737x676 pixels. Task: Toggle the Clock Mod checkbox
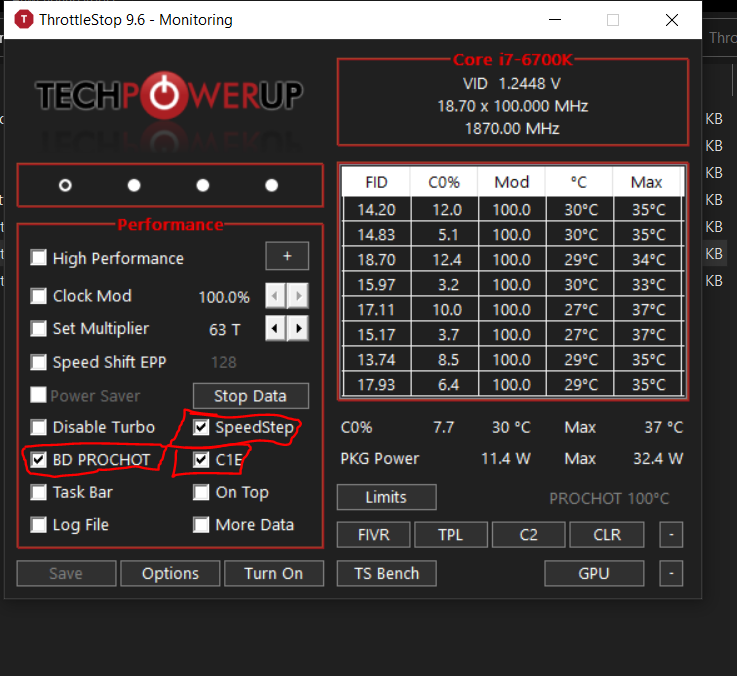pos(39,296)
